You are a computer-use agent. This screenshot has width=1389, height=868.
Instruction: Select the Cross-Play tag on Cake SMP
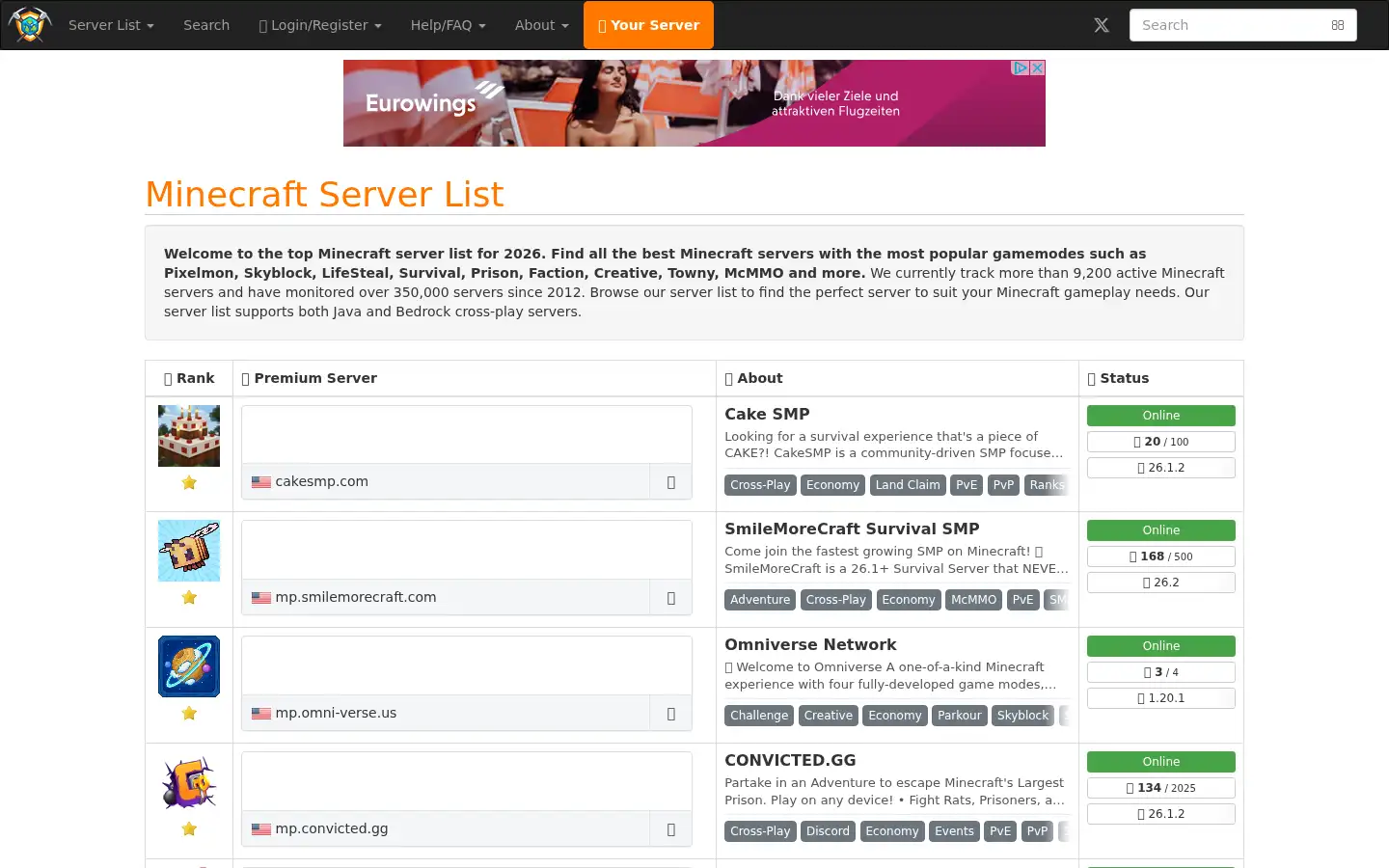tap(760, 485)
